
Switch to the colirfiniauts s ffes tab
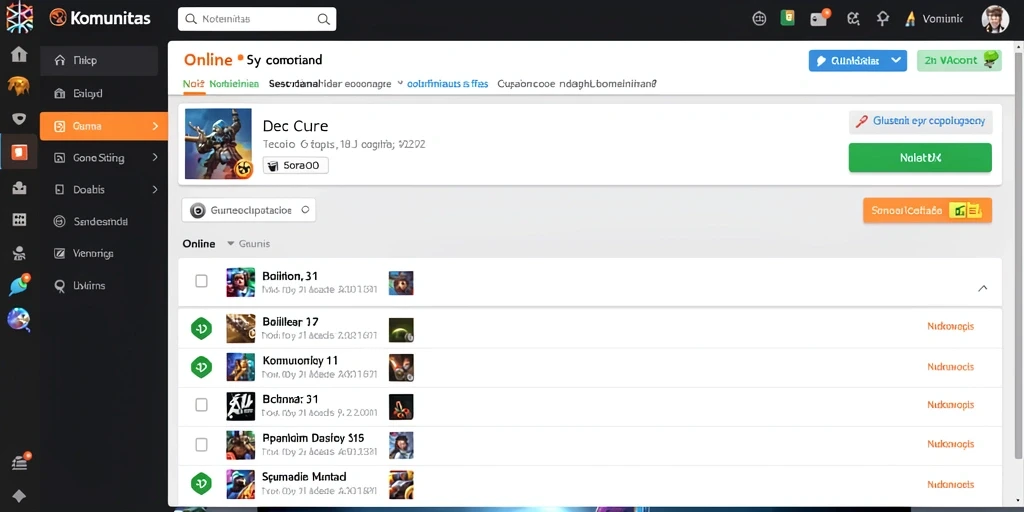click(447, 84)
